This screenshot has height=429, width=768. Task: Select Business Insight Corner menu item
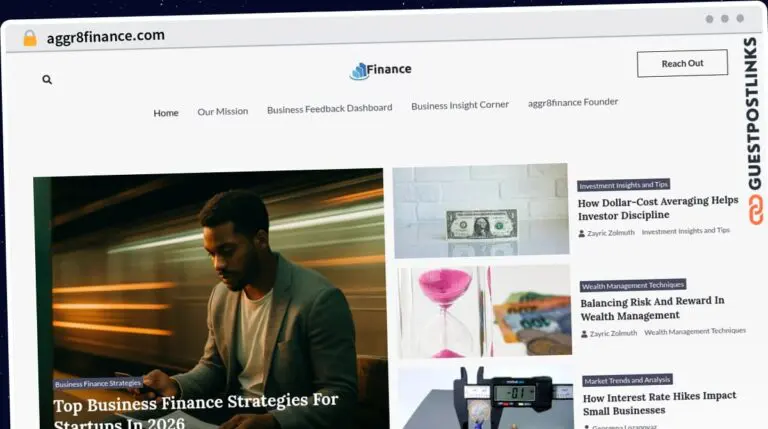coord(460,105)
